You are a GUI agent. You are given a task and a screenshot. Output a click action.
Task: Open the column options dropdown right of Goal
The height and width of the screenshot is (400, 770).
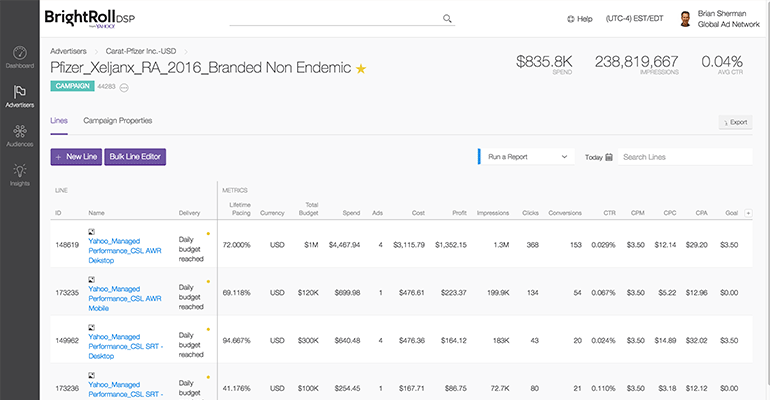pyautogui.click(x=749, y=213)
